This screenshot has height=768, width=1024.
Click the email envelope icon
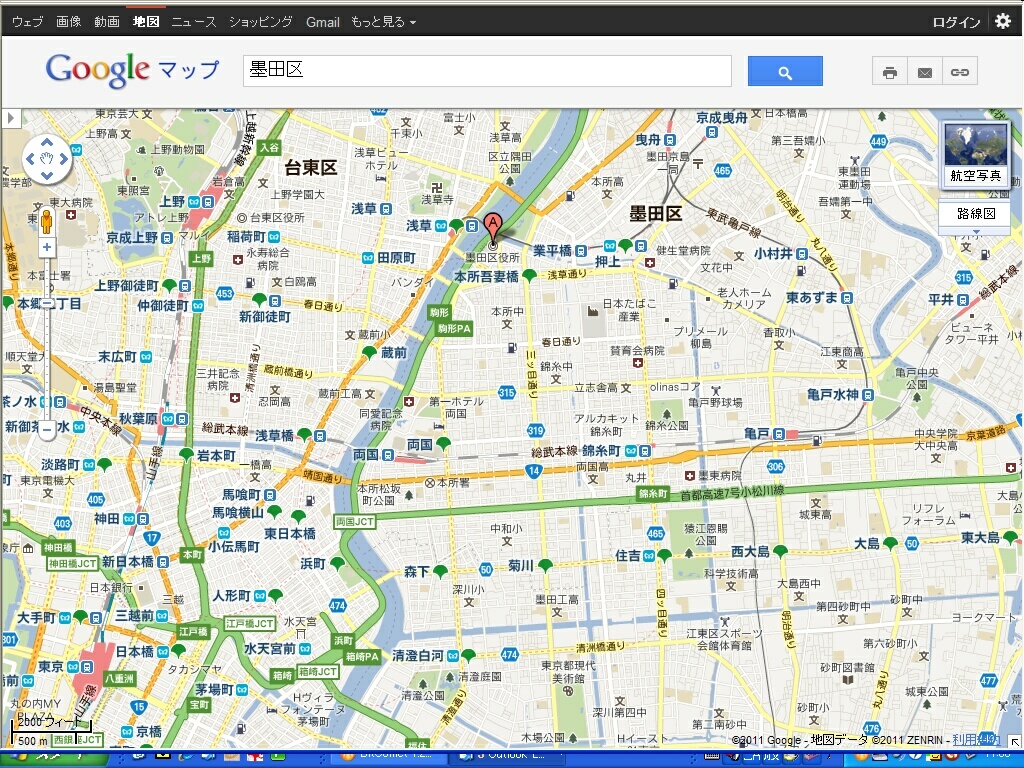(925, 72)
